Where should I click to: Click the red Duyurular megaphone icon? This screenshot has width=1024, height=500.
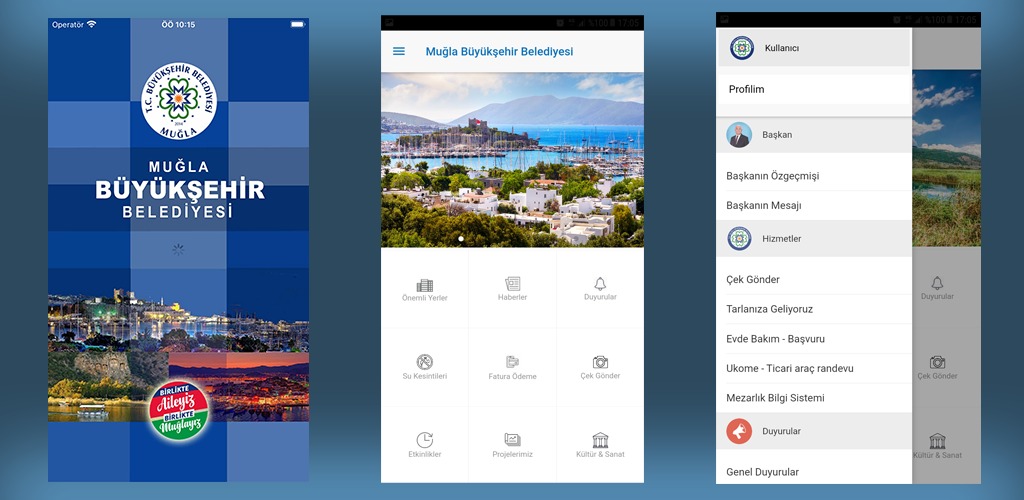[739, 431]
